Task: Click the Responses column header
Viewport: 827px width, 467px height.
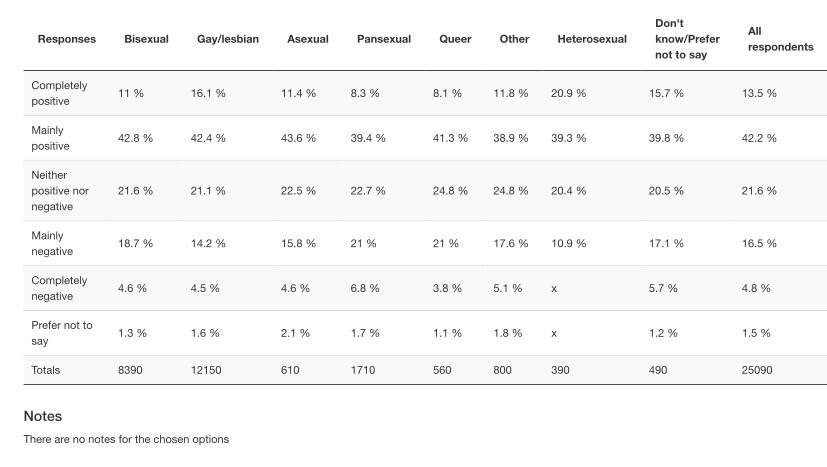Action: click(x=66, y=39)
